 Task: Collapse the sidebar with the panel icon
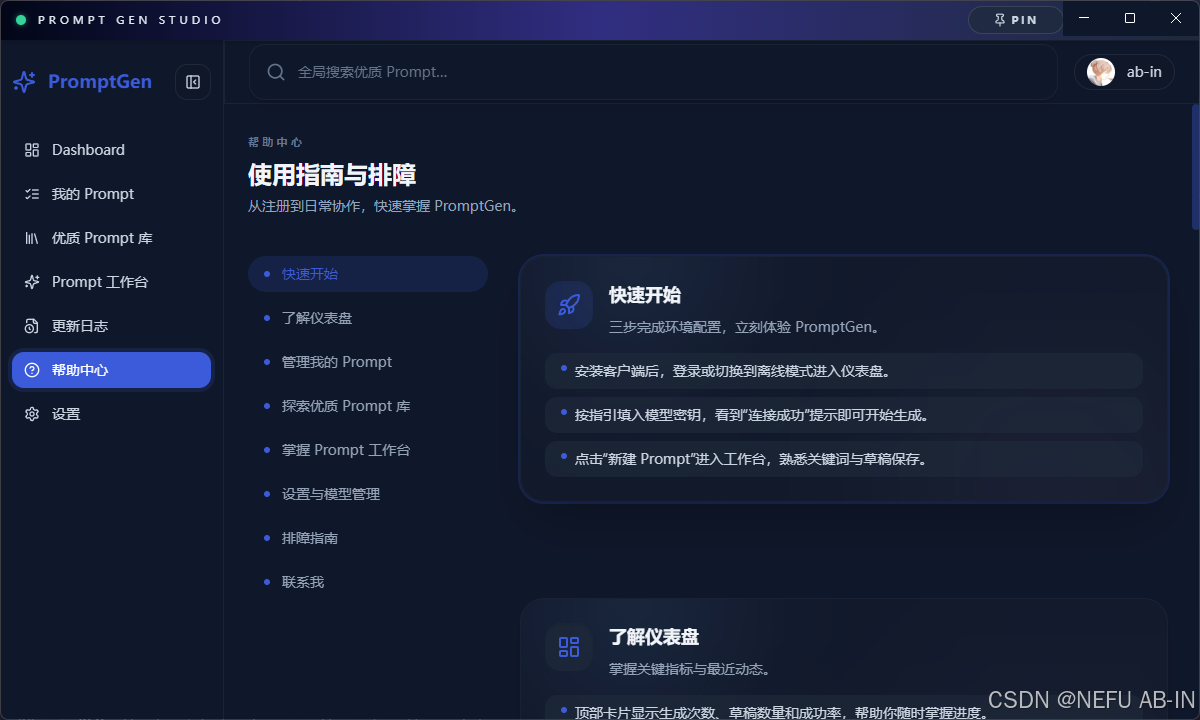pyautogui.click(x=193, y=82)
